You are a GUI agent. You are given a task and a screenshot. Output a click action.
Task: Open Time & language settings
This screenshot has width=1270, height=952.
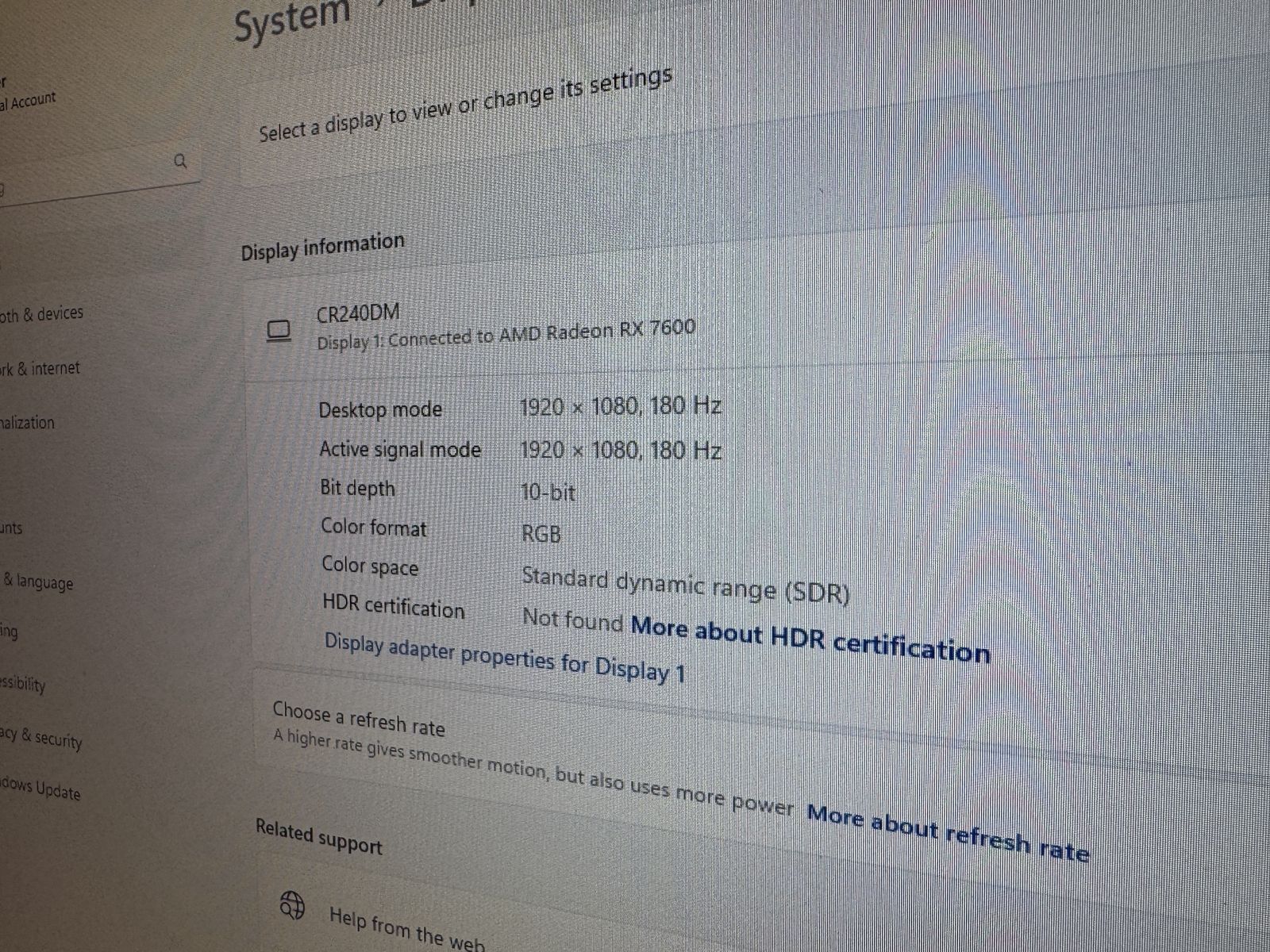click(37, 582)
